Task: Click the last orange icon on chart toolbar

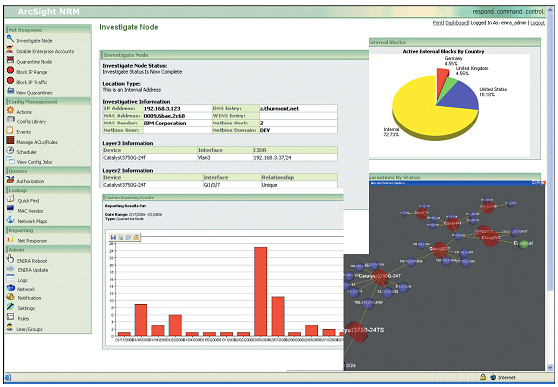Action: pos(136,237)
